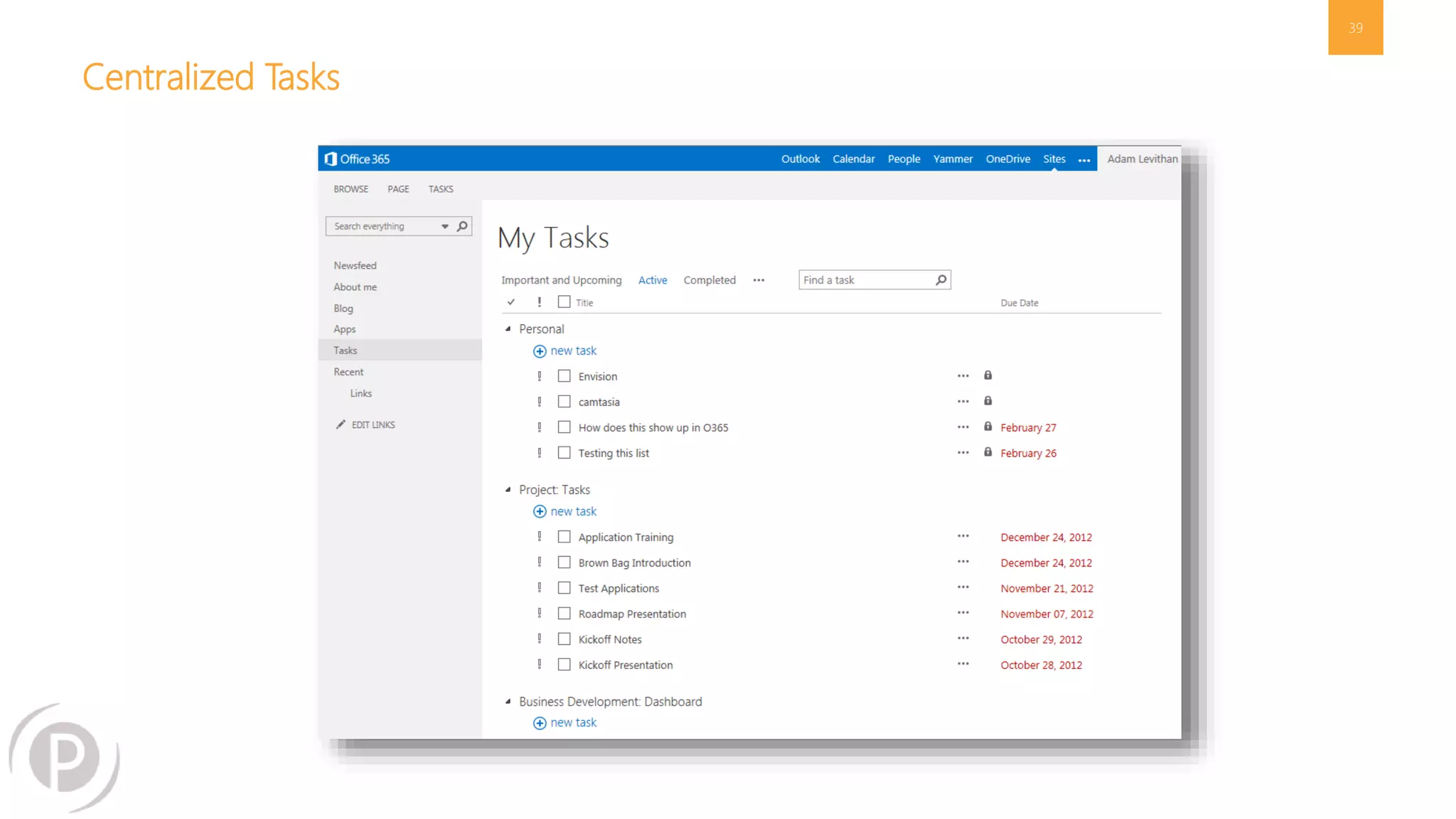Screen dimensions: 1456x819
Task: Click the lock icon on camtasia row
Action: [987, 401]
